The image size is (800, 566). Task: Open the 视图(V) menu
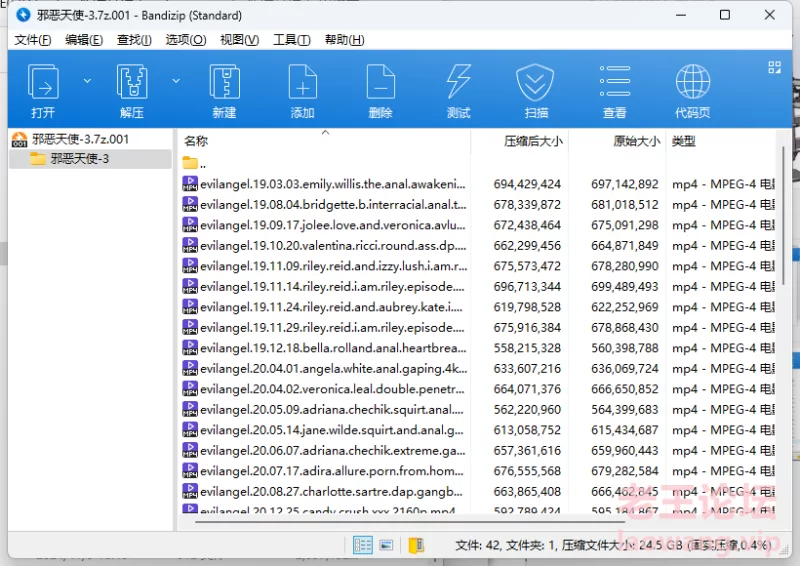239,40
